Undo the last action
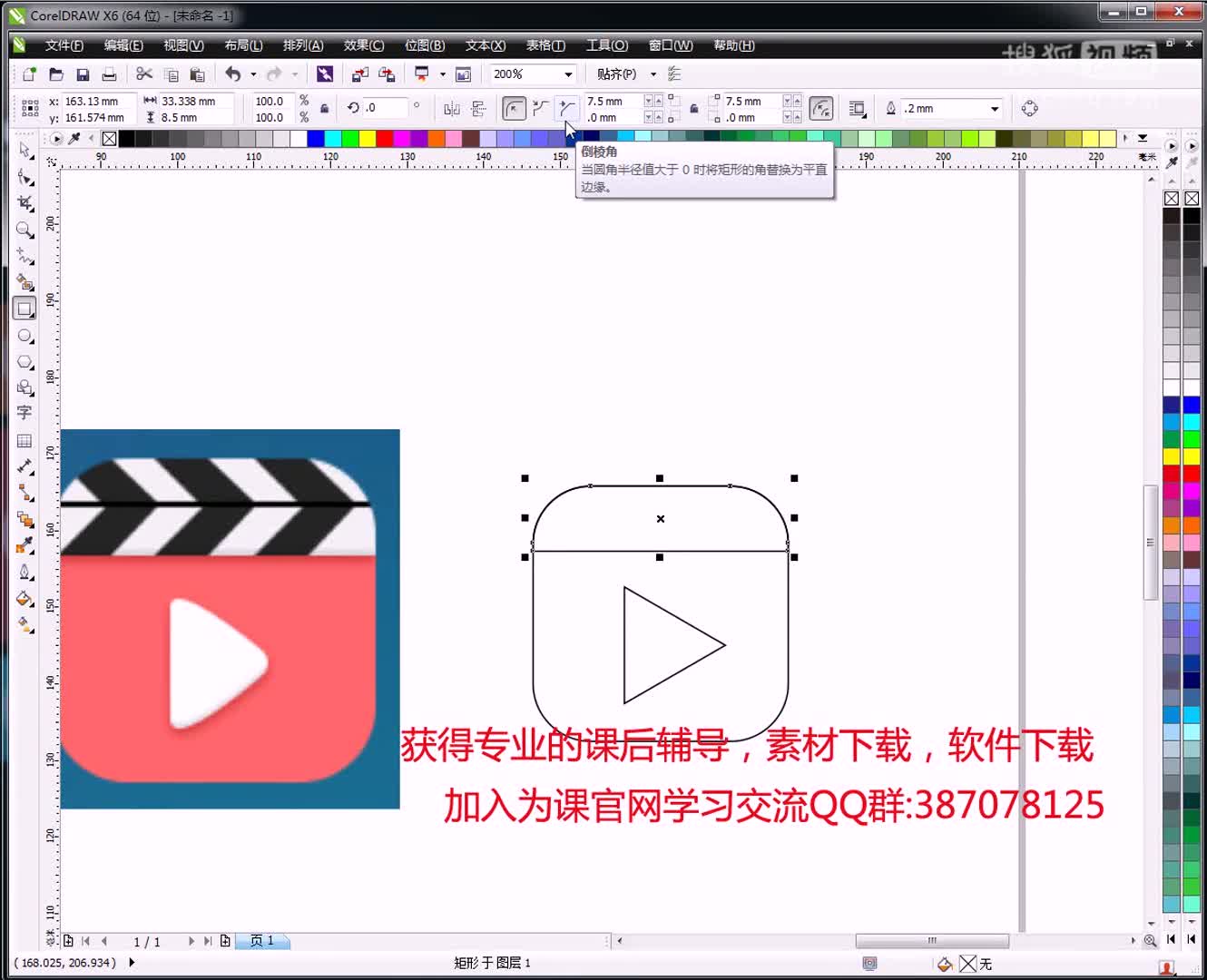Image resolution: width=1207 pixels, height=980 pixels. [233, 74]
